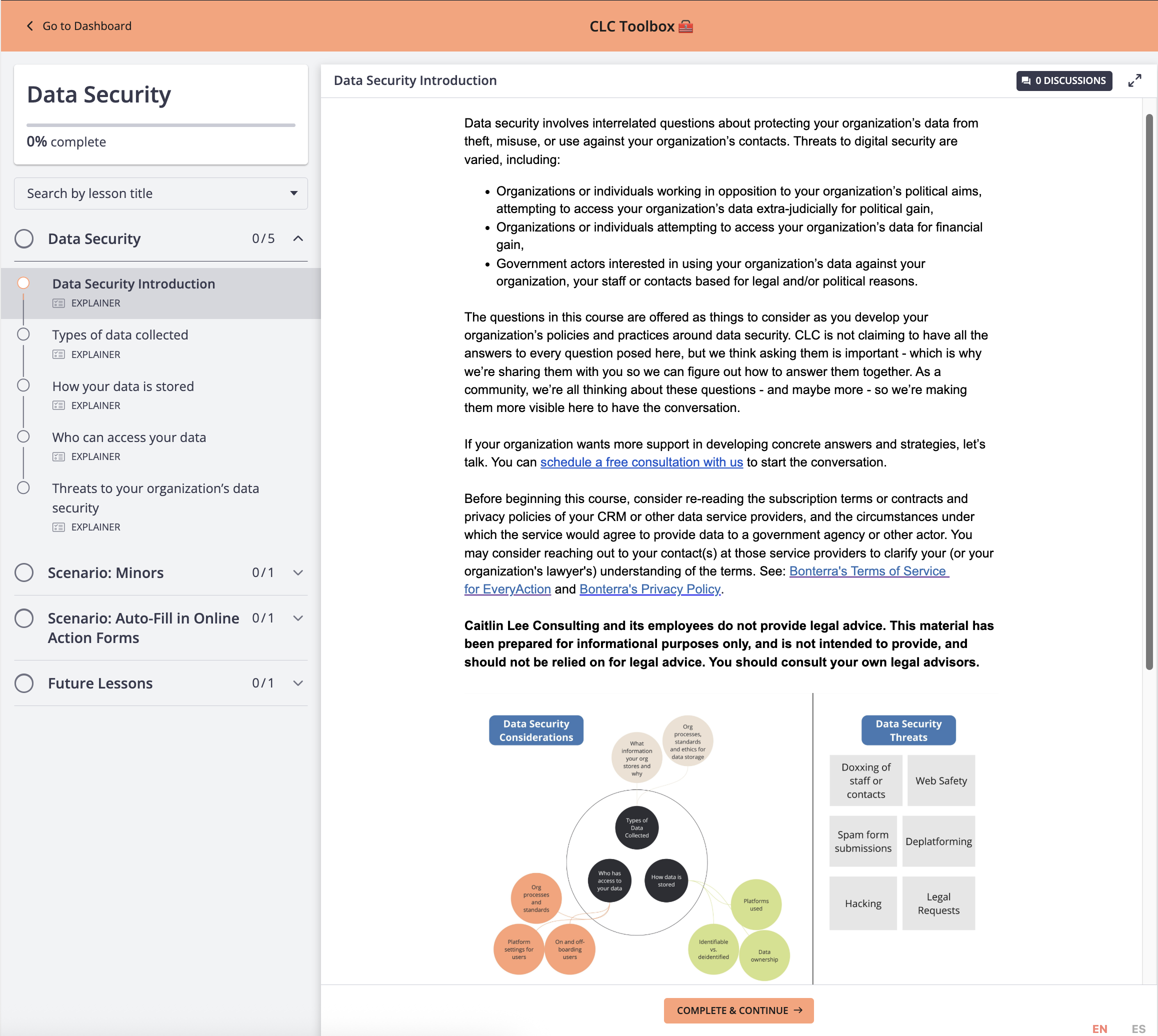This screenshot has height=1036, width=1158.
Task: Click the toolbox emoji in the header
Action: pyautogui.click(x=686, y=26)
